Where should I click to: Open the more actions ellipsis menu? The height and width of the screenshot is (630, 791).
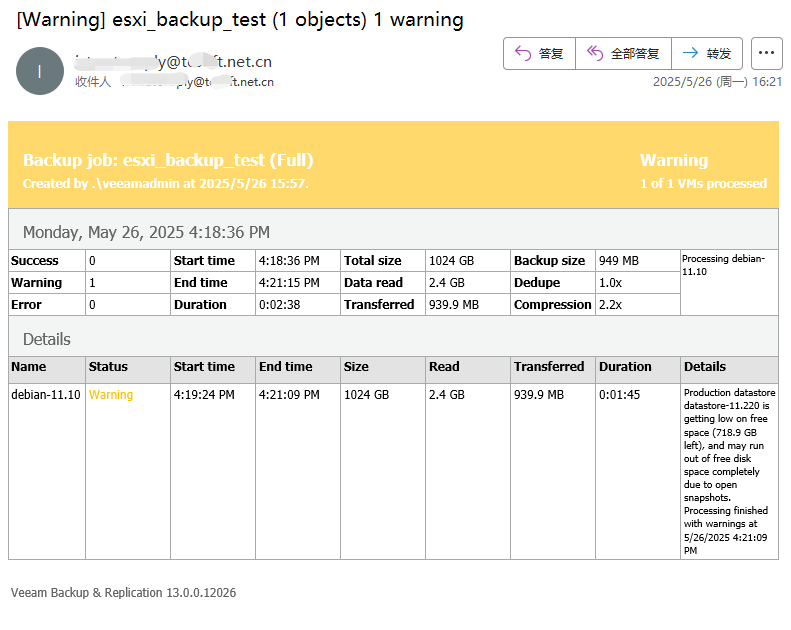click(766, 53)
